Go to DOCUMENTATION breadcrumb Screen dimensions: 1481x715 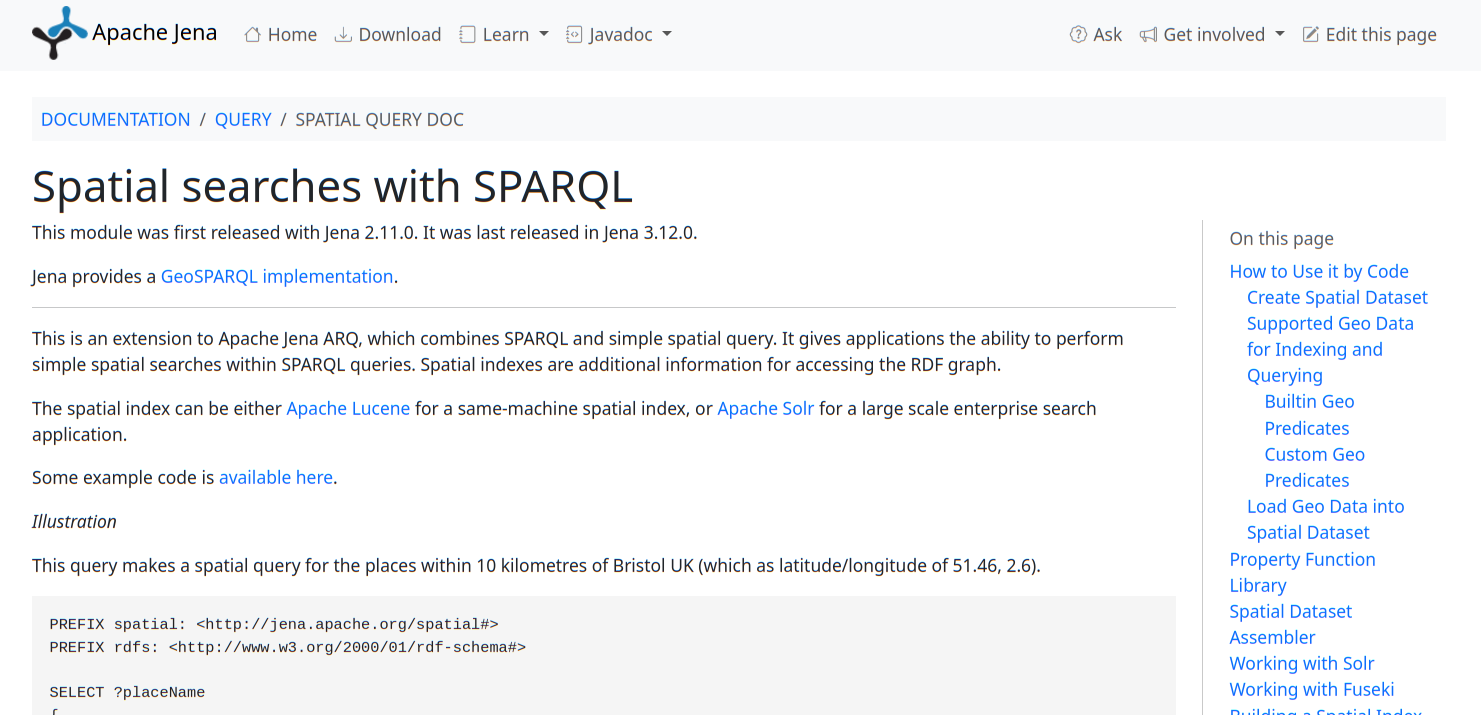pos(115,120)
